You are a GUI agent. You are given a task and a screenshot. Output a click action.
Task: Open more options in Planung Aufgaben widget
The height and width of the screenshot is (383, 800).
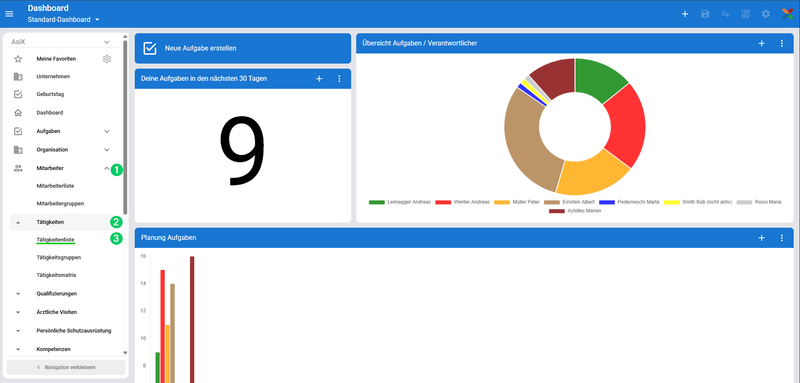[x=782, y=238]
